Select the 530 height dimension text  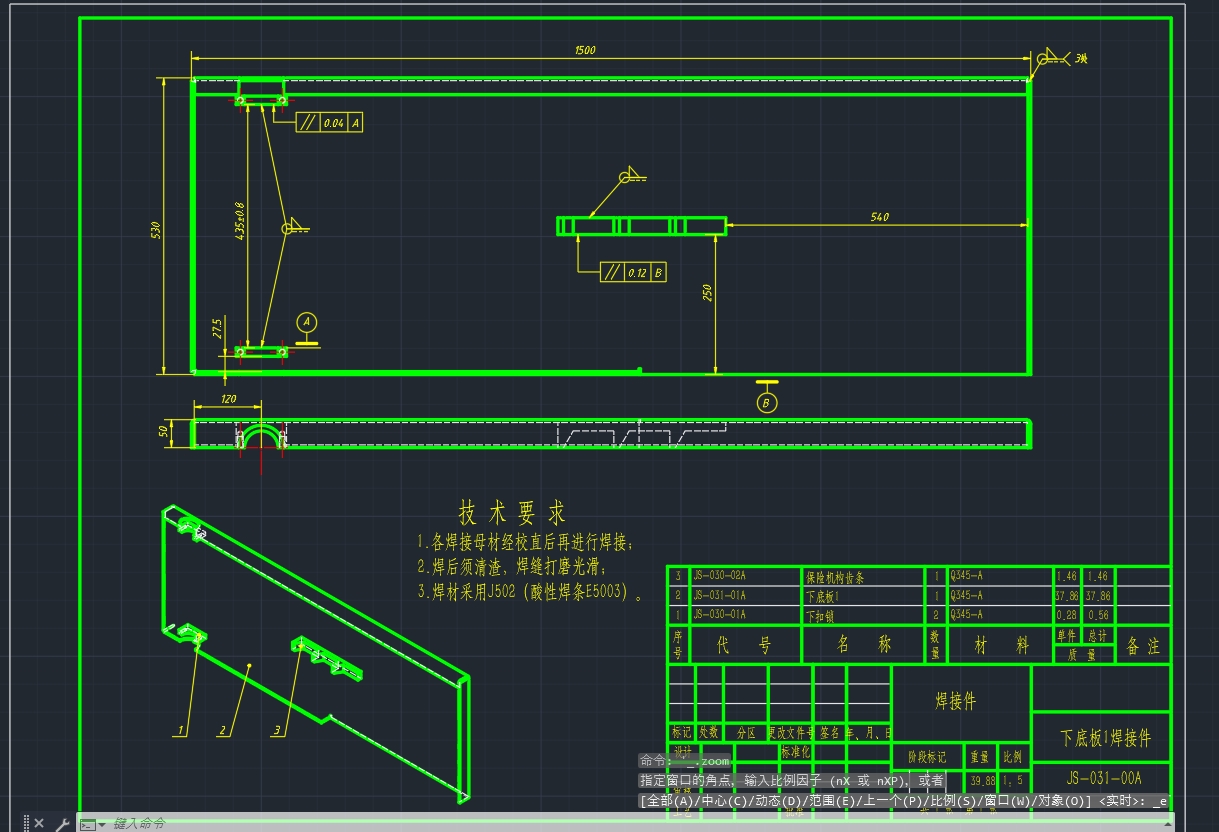156,230
